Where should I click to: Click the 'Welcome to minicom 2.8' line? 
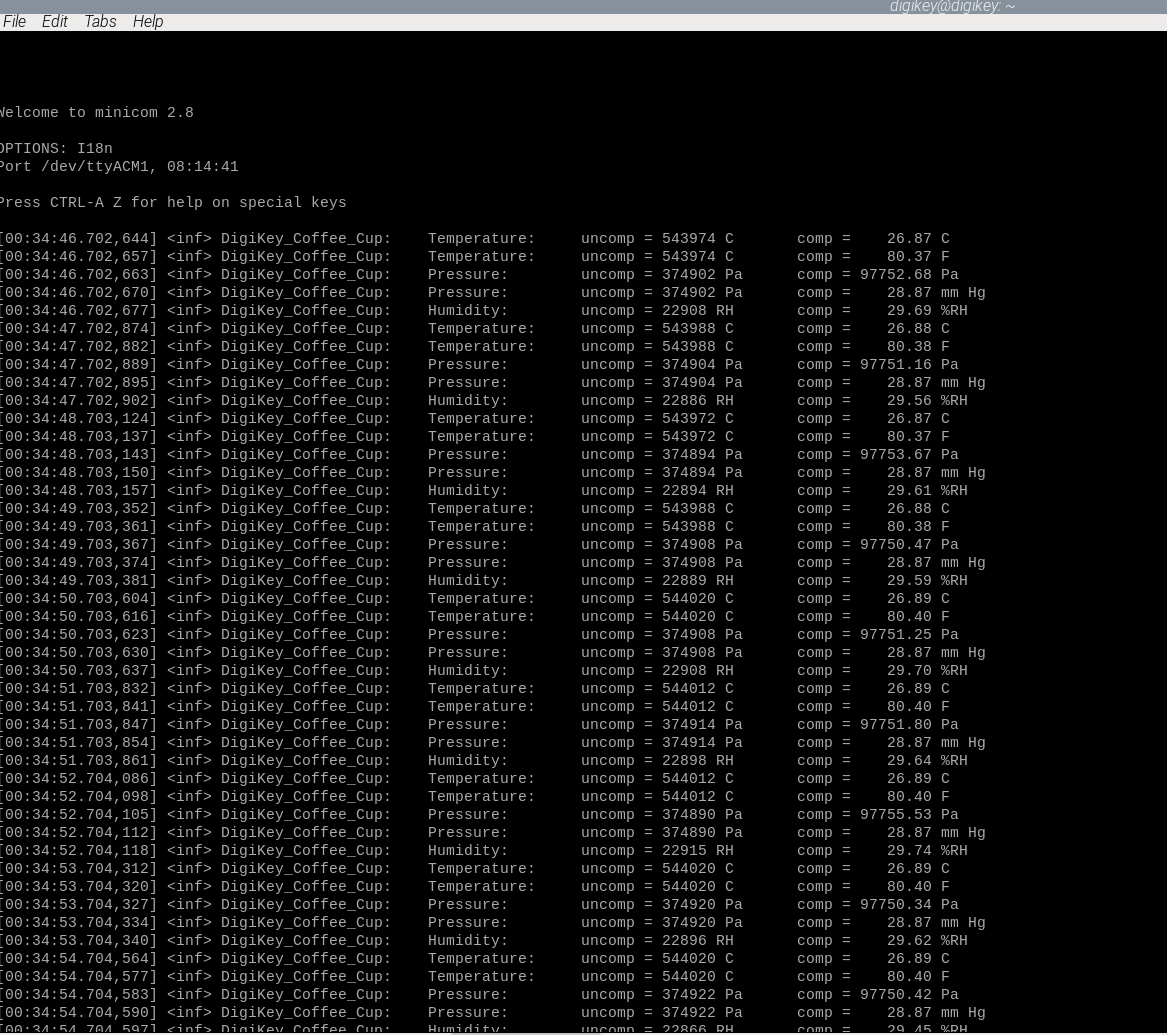click(97, 112)
